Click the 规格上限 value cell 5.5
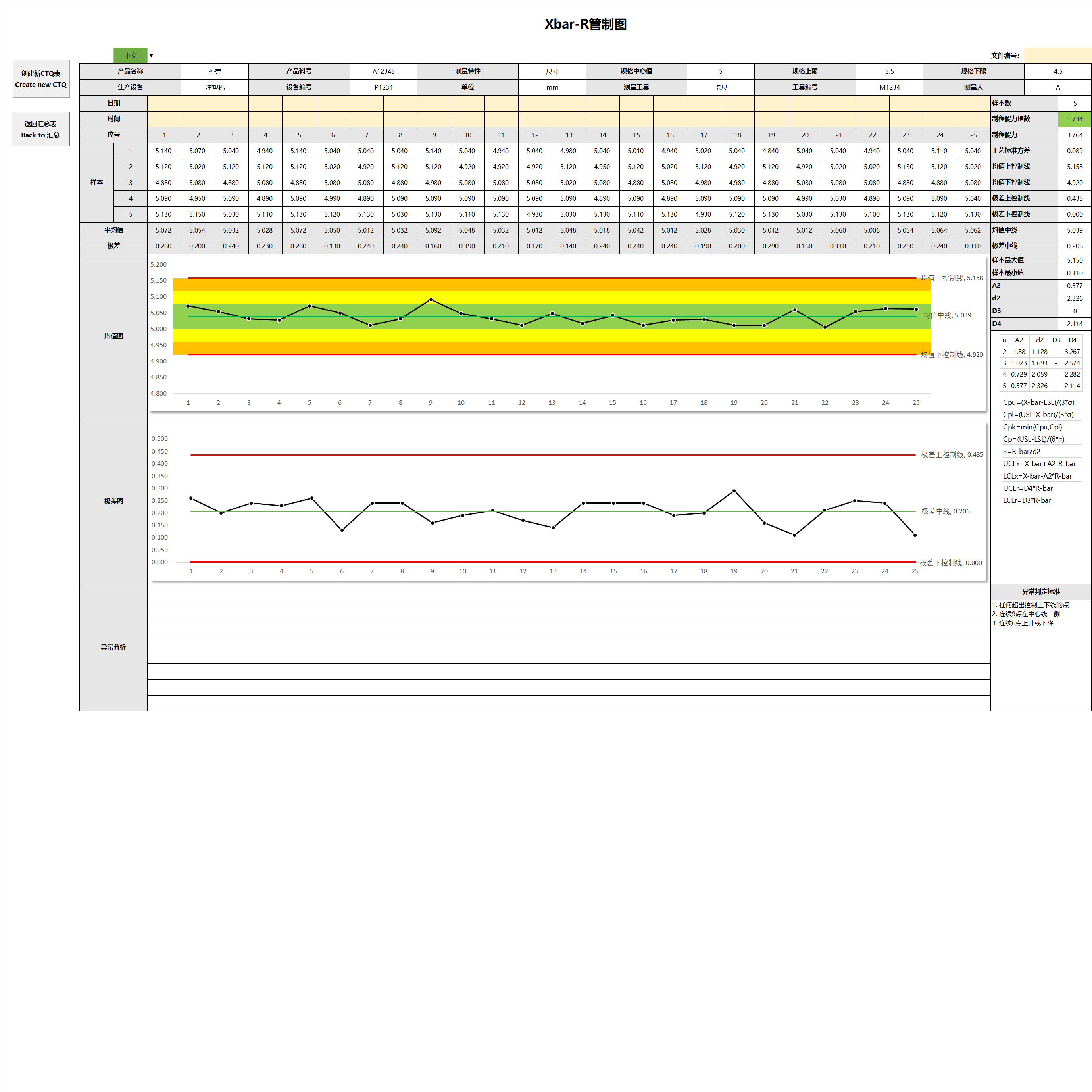This screenshot has width=1092, height=1092. (x=889, y=72)
